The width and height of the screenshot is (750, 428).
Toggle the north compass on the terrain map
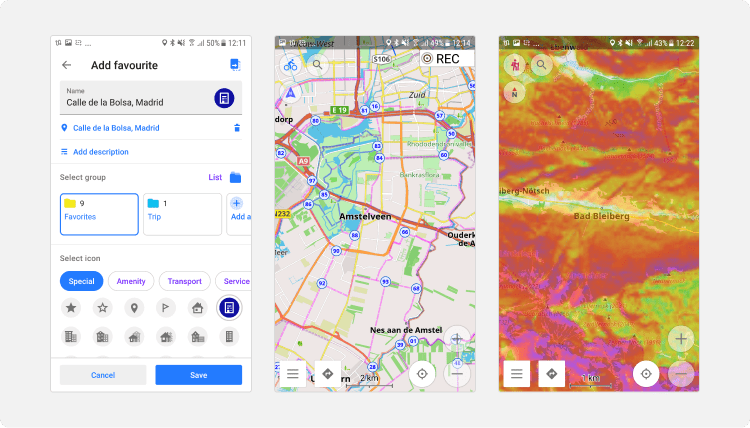click(514, 93)
